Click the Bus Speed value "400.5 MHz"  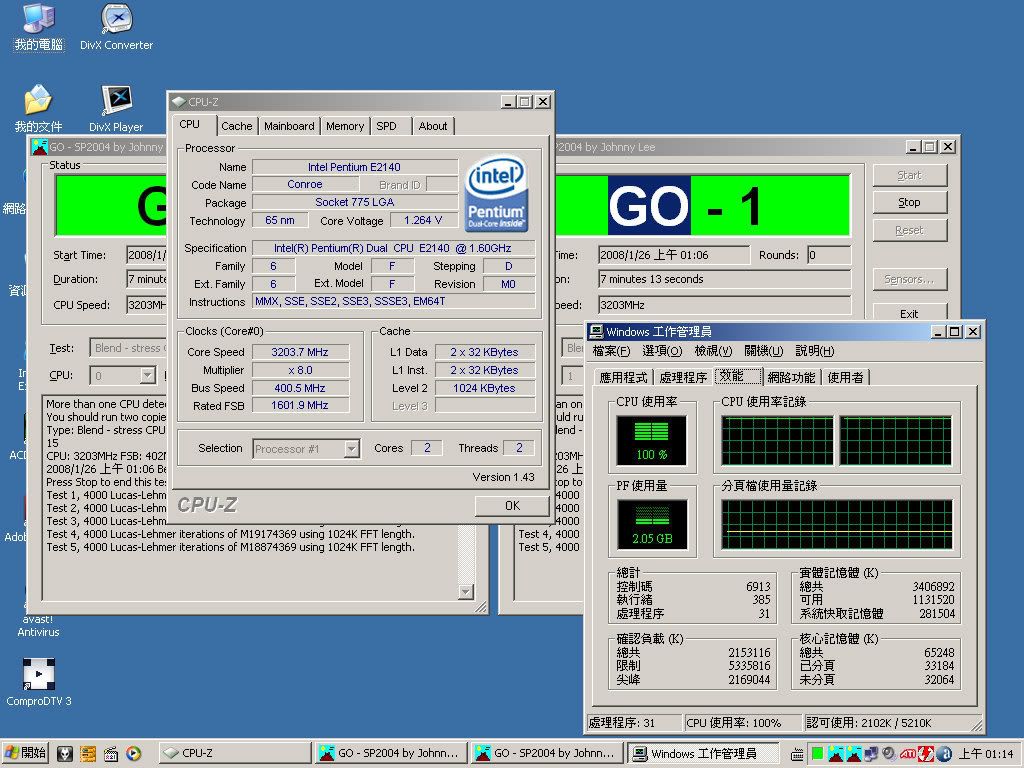(300, 388)
